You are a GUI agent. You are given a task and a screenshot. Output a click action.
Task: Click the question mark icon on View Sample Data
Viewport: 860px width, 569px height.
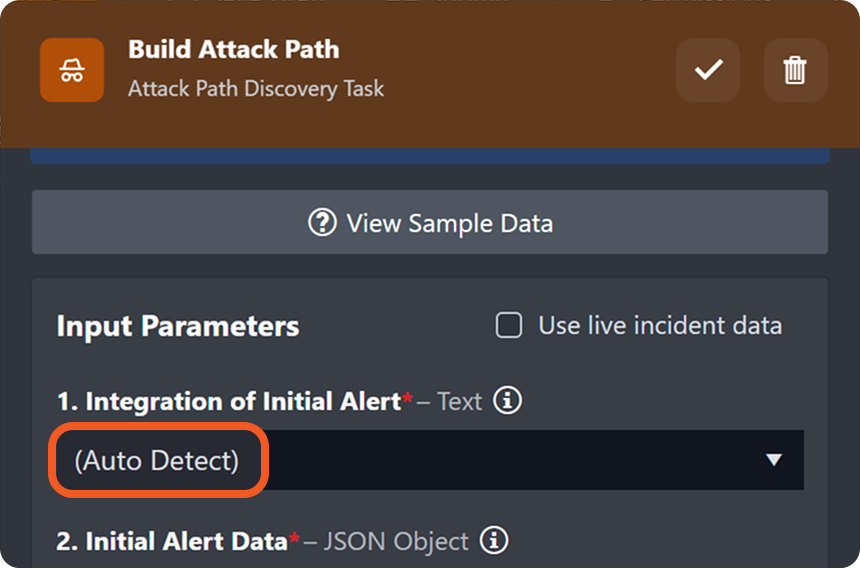tap(322, 222)
